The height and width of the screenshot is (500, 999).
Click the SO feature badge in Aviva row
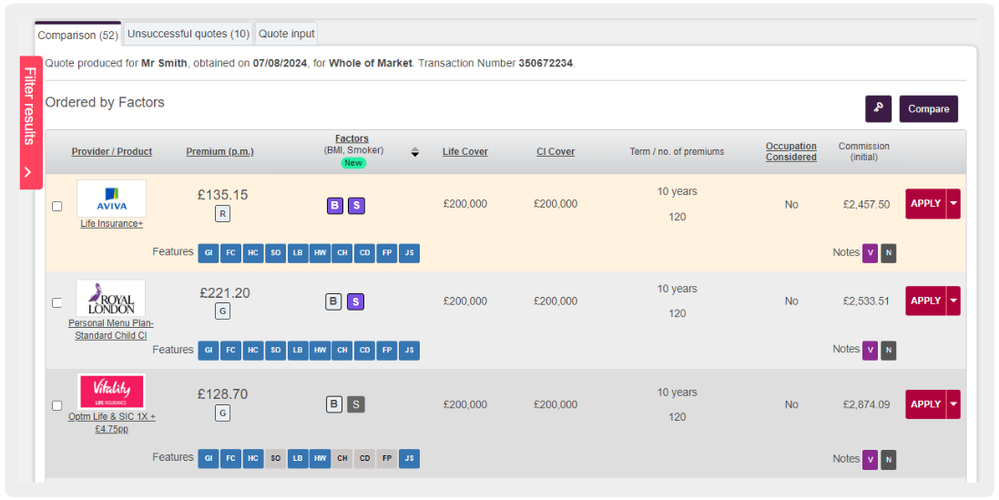[275, 253]
